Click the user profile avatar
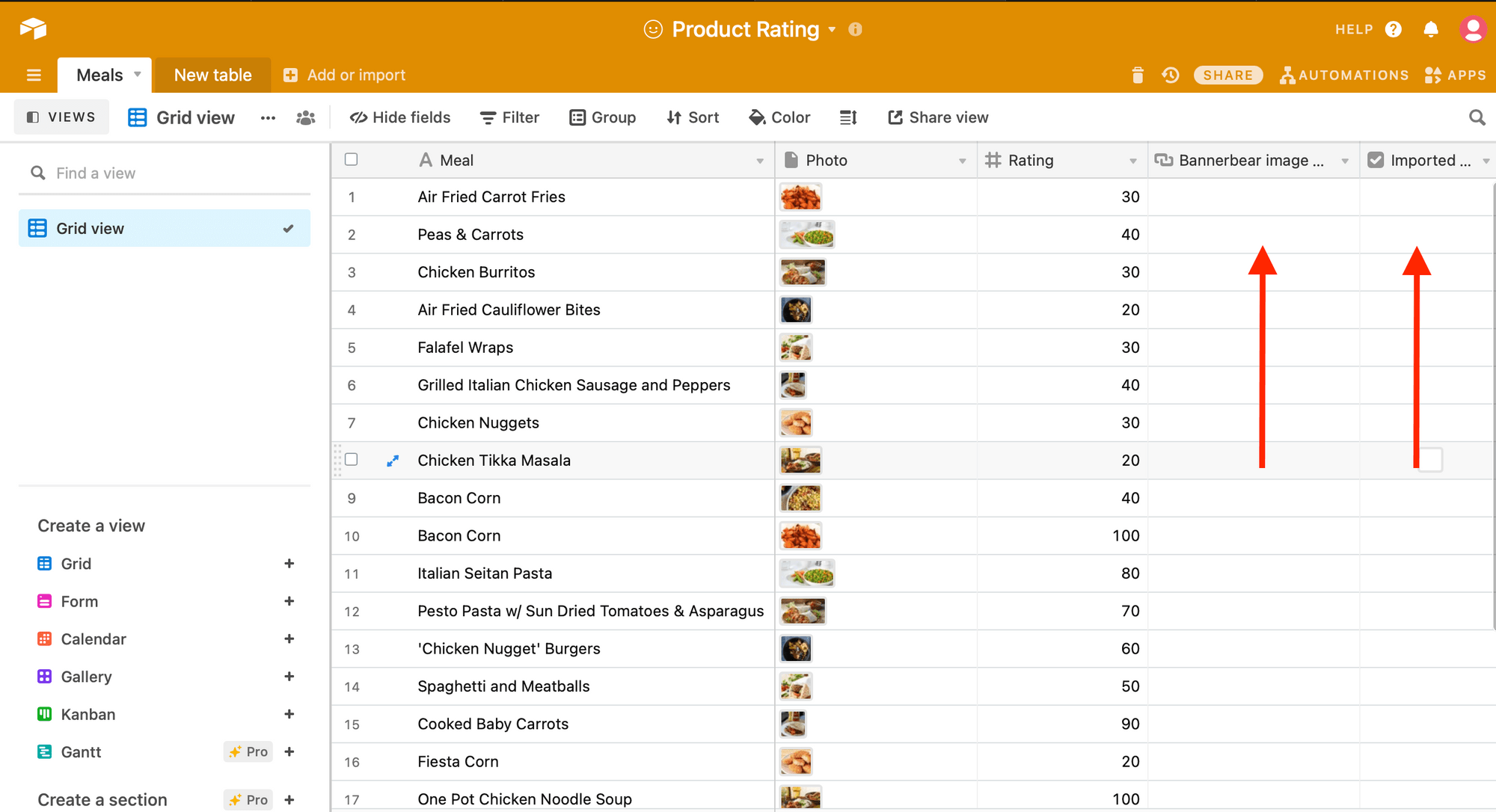This screenshot has height=812, width=1496. 1472,29
